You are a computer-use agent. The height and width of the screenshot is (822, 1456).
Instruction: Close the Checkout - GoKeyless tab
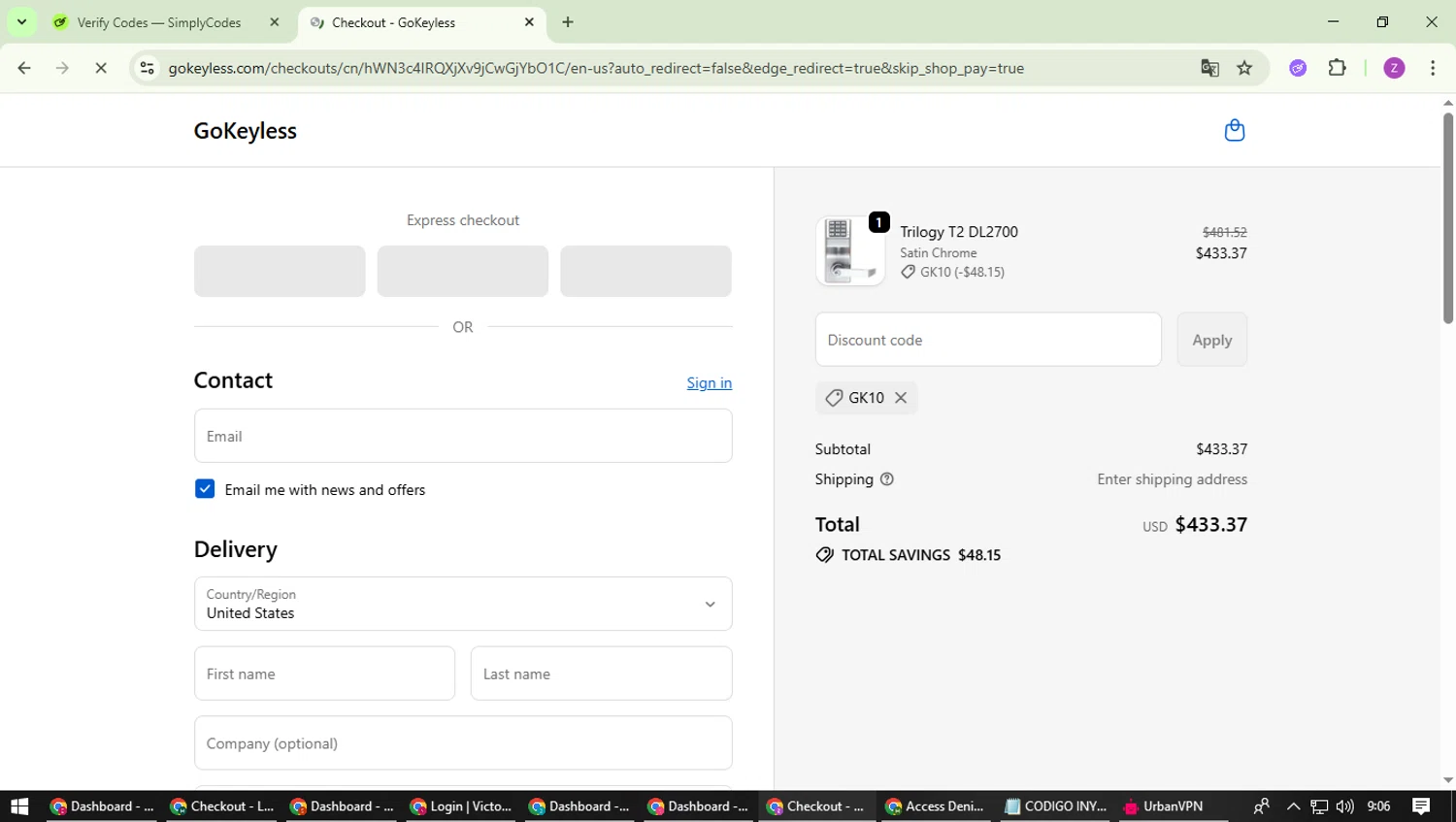tap(529, 22)
